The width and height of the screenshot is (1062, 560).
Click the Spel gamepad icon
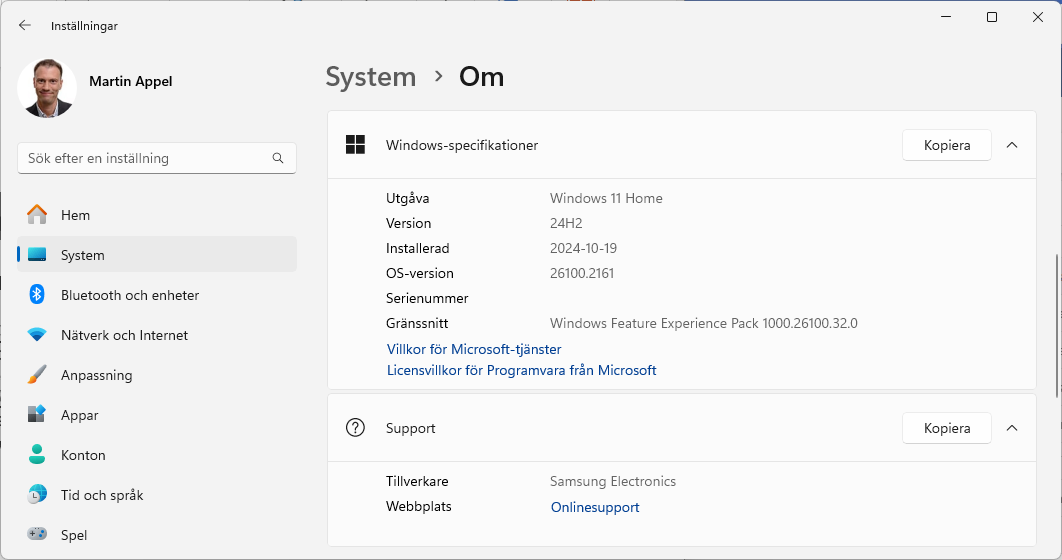point(37,535)
